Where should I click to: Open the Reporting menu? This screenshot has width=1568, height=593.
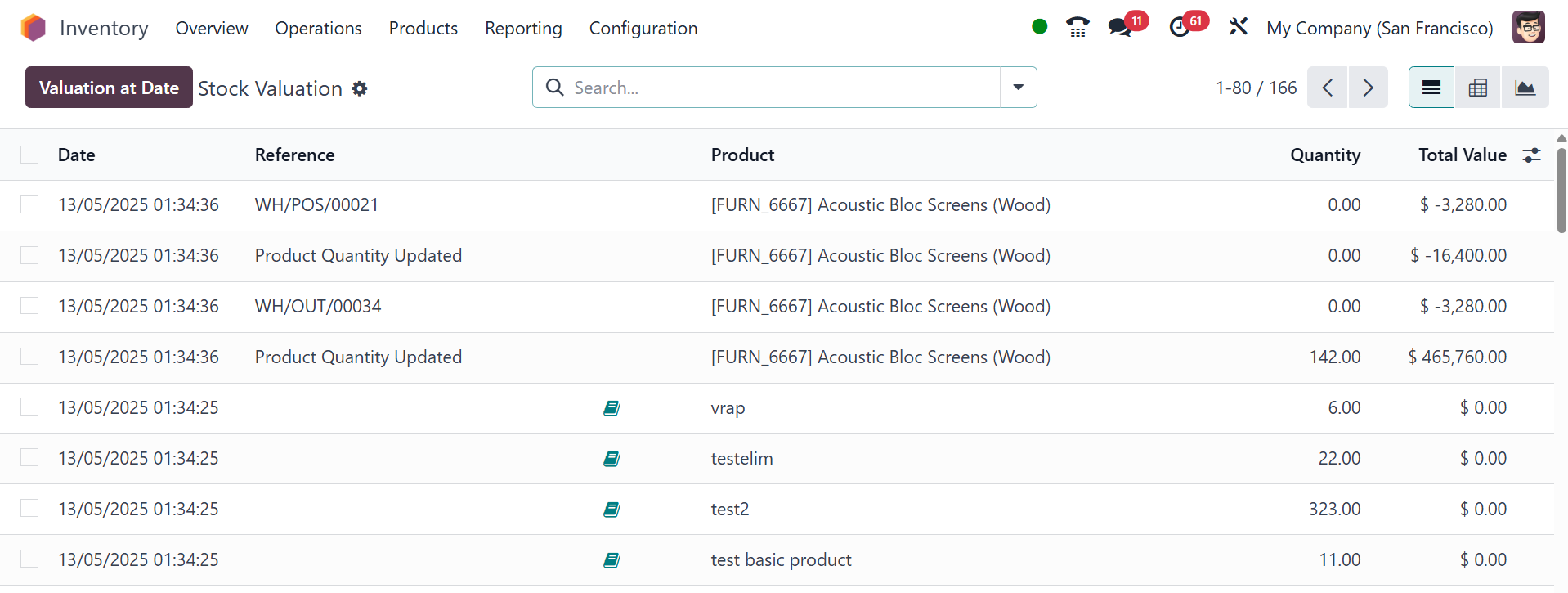point(523,28)
